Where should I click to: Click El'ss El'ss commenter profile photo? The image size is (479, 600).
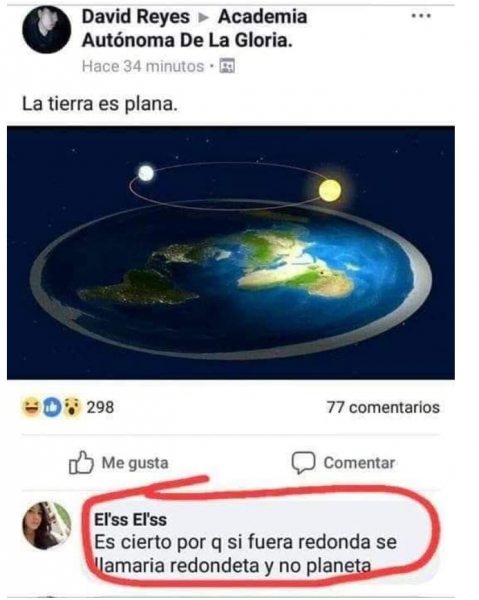47,525
